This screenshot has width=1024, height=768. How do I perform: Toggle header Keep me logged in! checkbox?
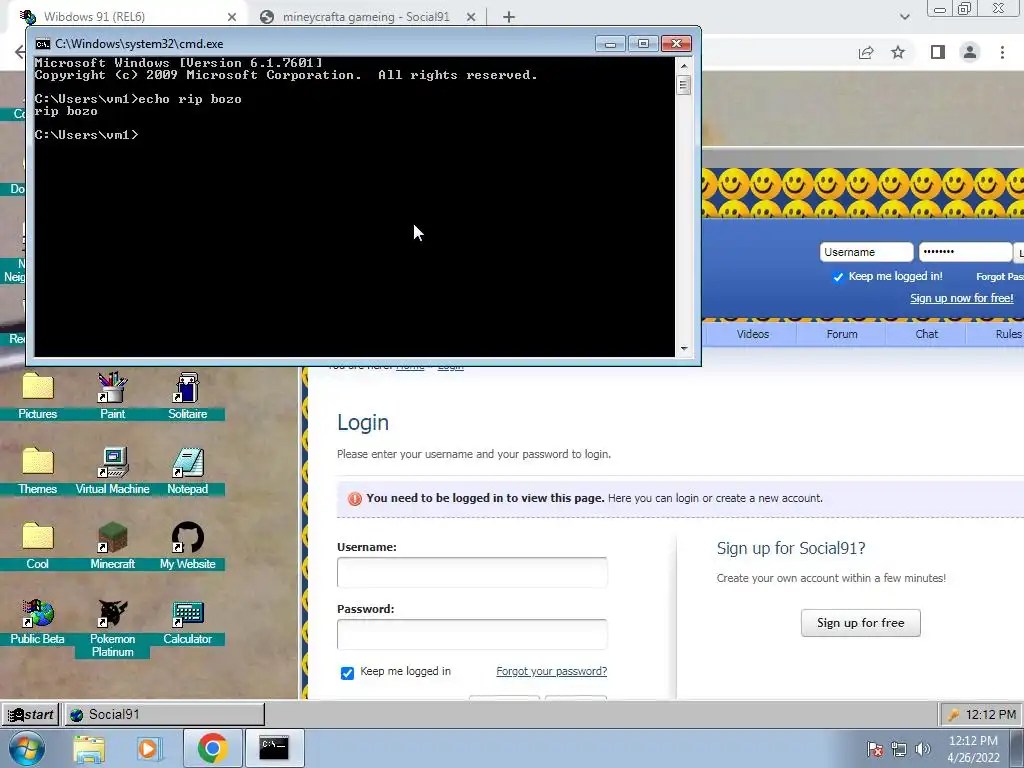click(x=838, y=277)
